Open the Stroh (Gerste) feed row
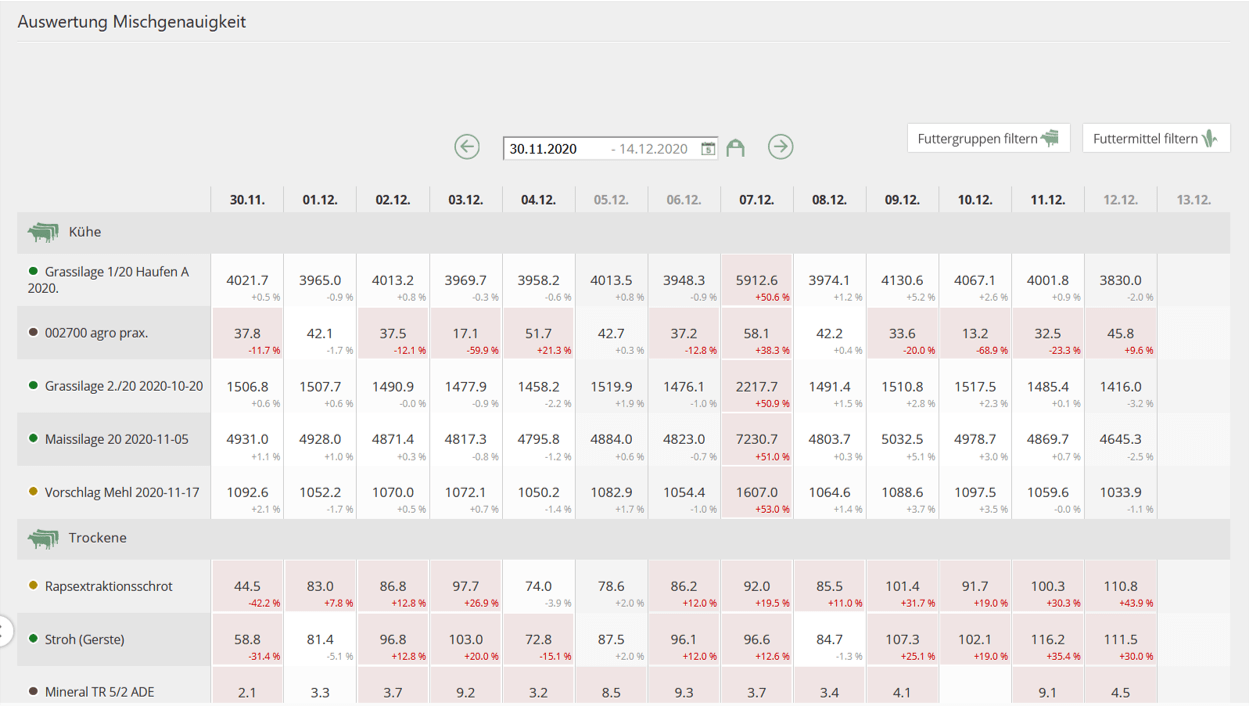Viewport: 1249px width, 706px height. click(85, 639)
